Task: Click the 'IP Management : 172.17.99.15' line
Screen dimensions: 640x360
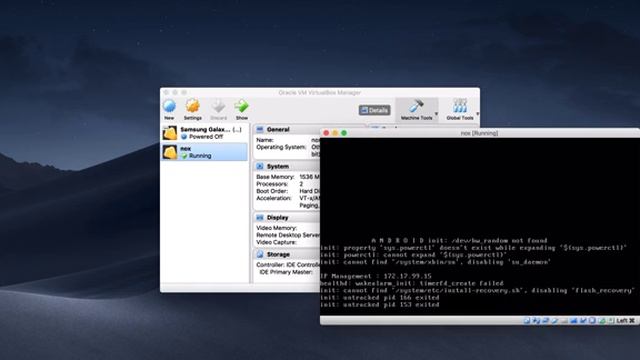Action: coord(376,276)
